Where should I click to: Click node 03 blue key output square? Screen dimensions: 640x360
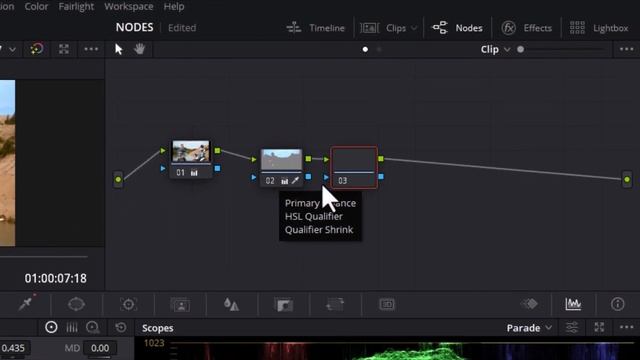(x=381, y=177)
